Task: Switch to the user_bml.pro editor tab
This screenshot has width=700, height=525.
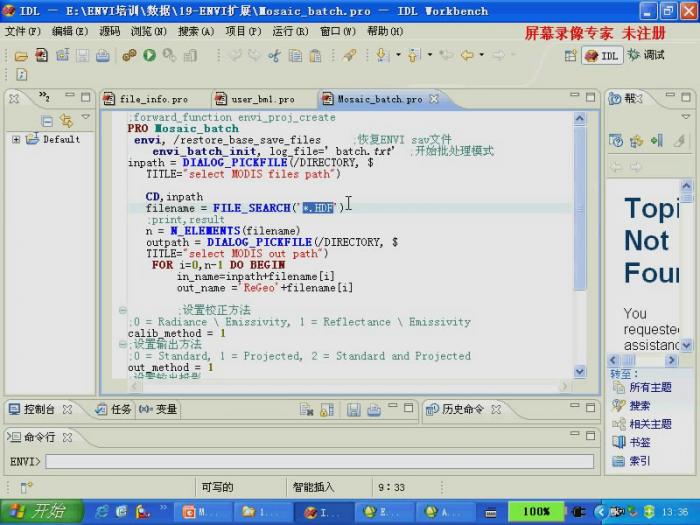Action: (262, 100)
